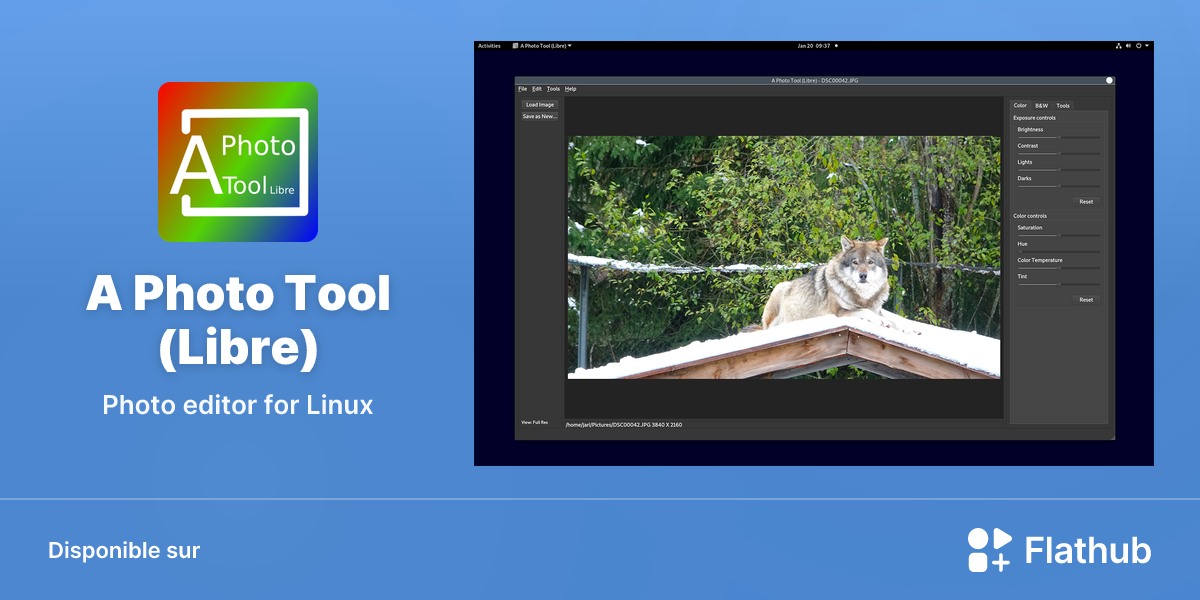The height and width of the screenshot is (600, 1200).
Task: Open the A Photo Tool (Libre) app menu
Action: point(542,46)
